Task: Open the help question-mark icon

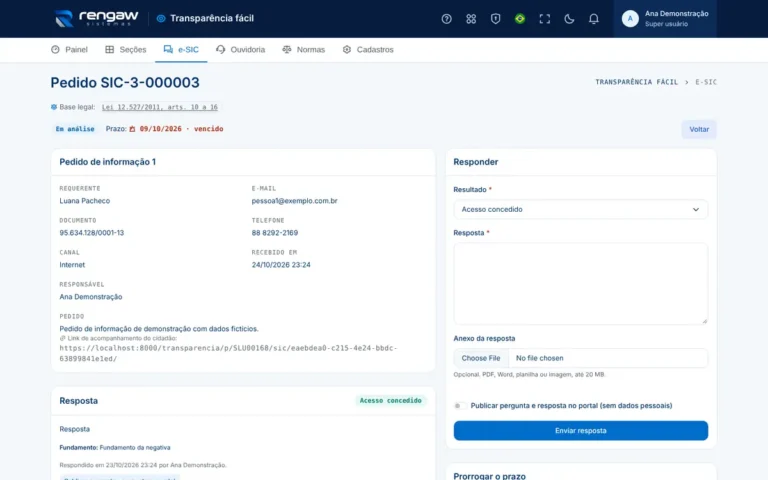Action: 446,19
